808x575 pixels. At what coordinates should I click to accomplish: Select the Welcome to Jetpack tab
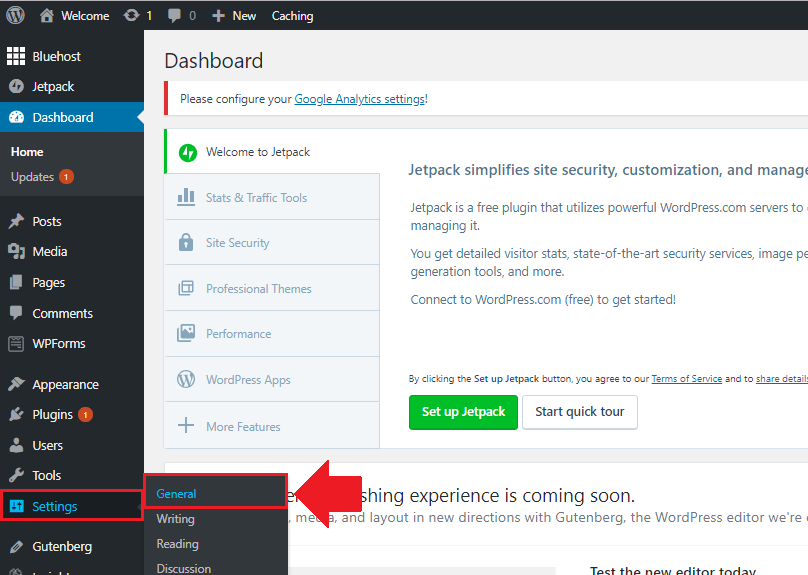click(x=272, y=152)
